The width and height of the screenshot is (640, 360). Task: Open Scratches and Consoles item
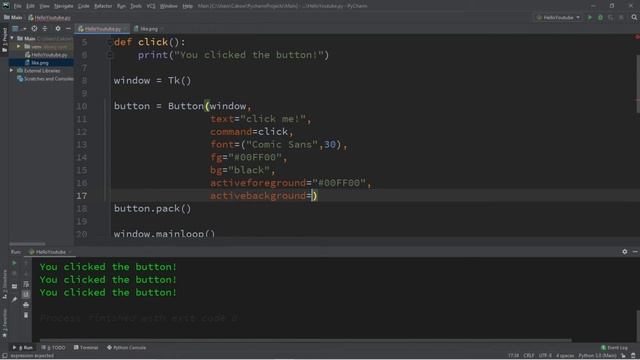[45, 79]
